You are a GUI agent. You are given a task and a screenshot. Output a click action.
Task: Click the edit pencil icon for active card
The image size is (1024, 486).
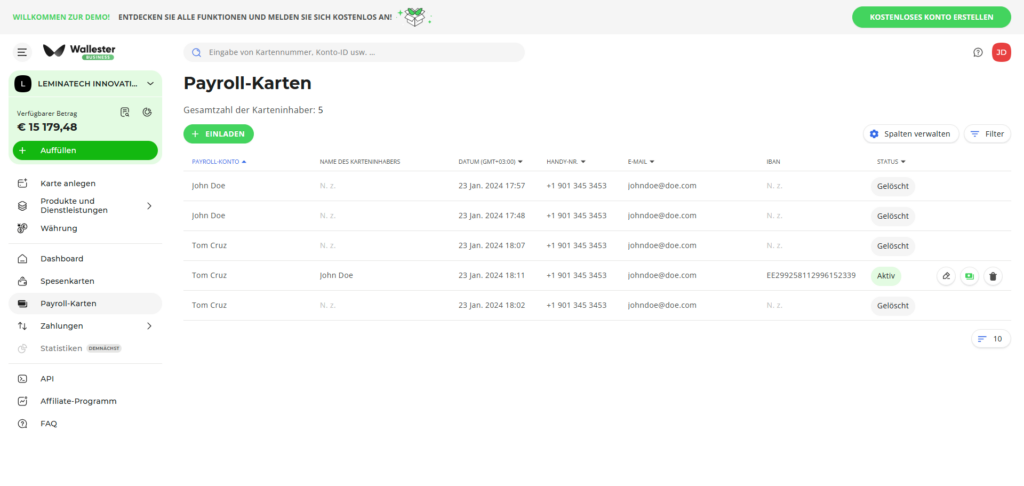(946, 276)
